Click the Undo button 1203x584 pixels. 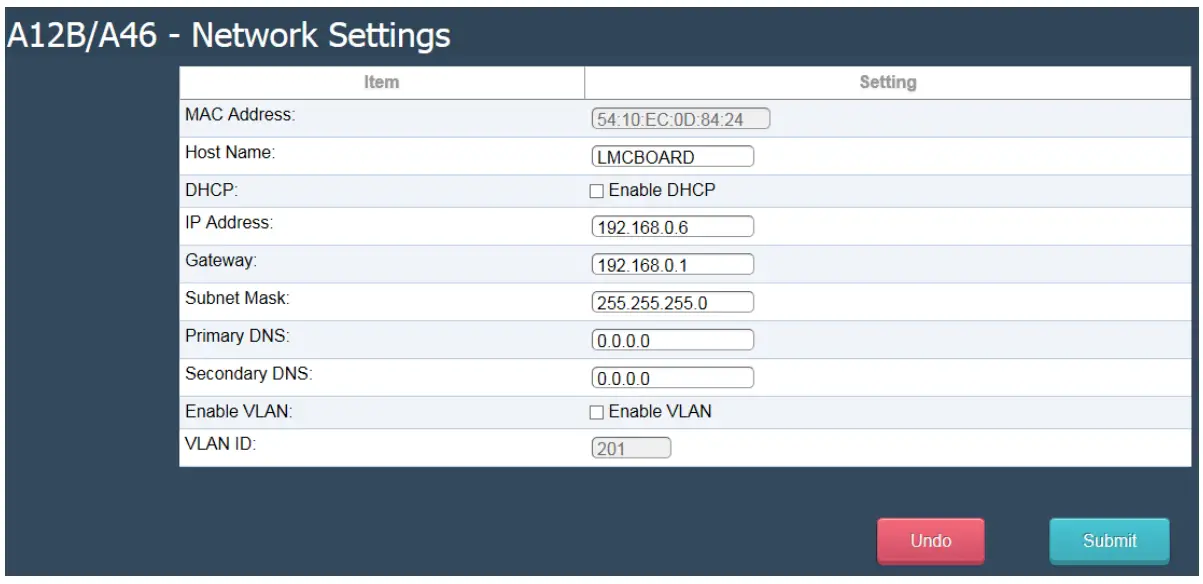[x=930, y=539]
